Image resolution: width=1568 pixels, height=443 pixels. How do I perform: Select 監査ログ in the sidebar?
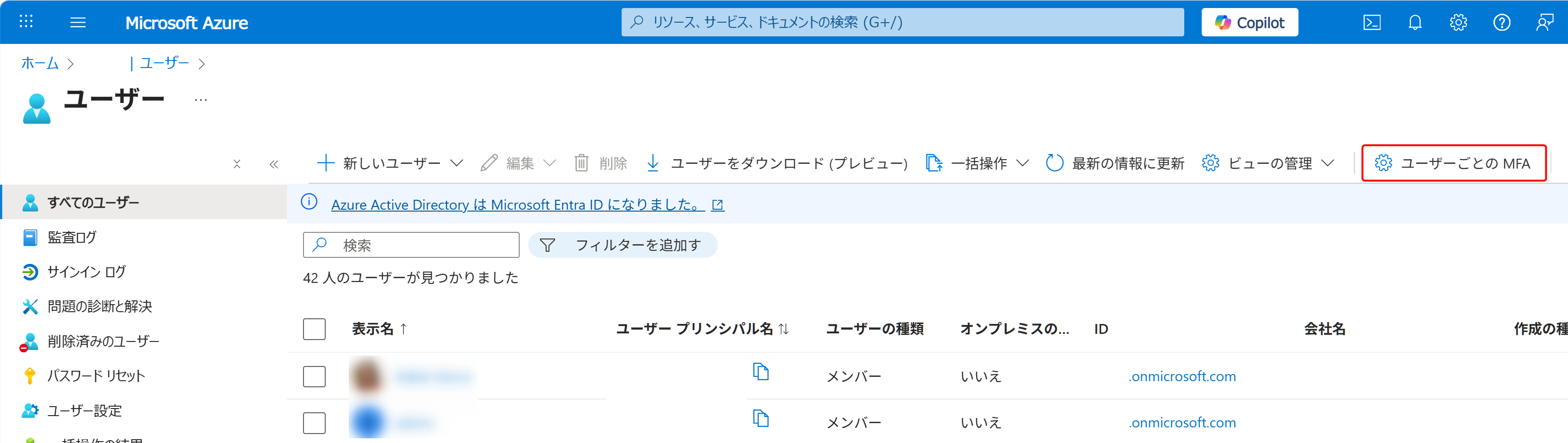72,237
